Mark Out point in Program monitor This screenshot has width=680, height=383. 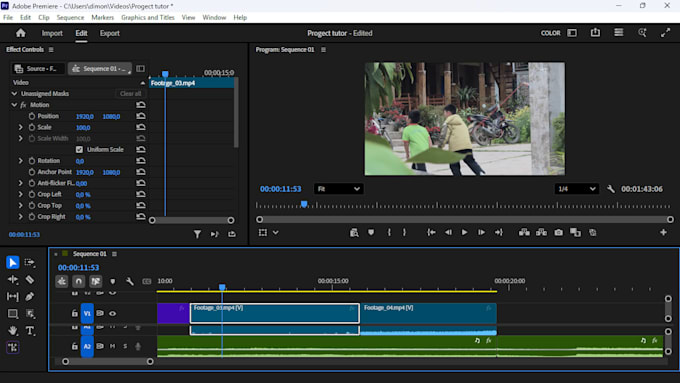click(404, 232)
